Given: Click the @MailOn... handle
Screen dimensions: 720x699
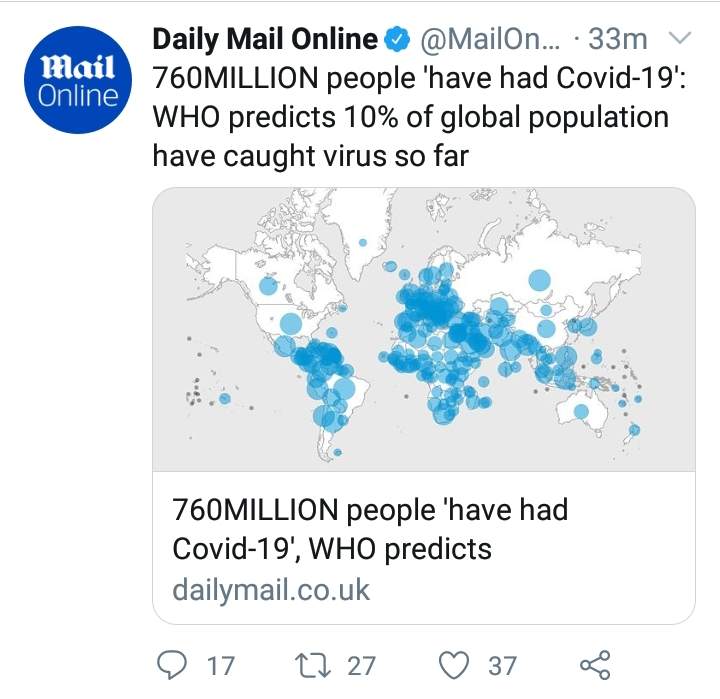Looking at the screenshot, I should tap(490, 39).
